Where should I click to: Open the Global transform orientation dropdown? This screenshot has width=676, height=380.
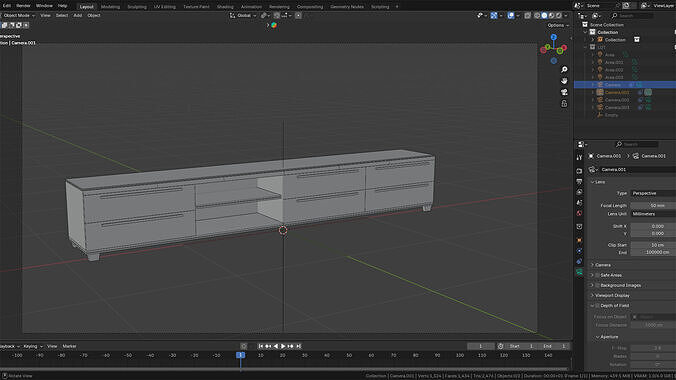click(x=244, y=16)
